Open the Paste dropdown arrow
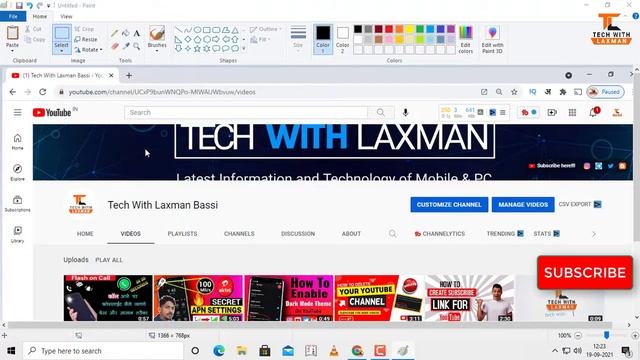The height and width of the screenshot is (360, 640). pyautogui.click(x=12, y=50)
